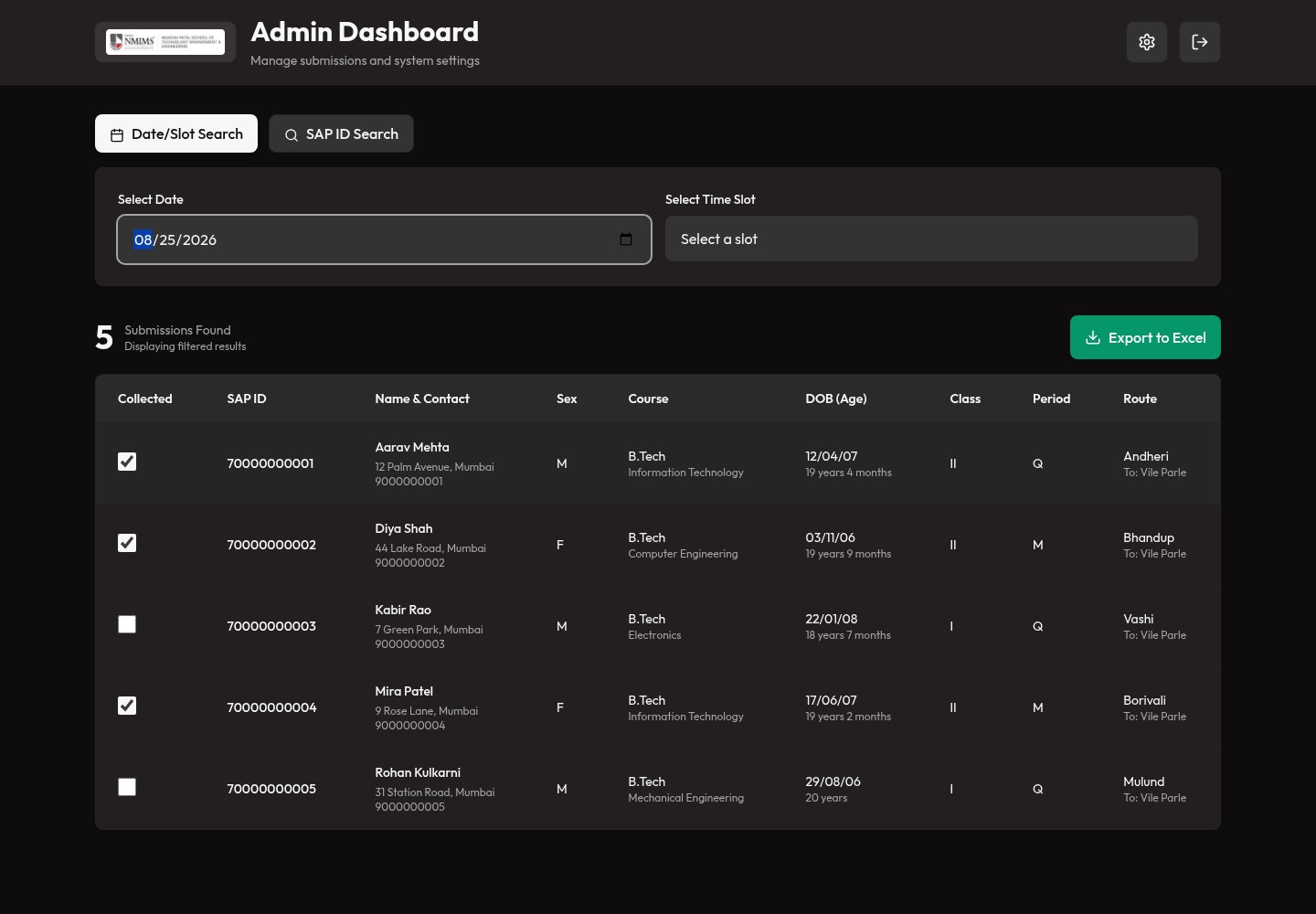Click the Borivali route cell

(x=1155, y=707)
